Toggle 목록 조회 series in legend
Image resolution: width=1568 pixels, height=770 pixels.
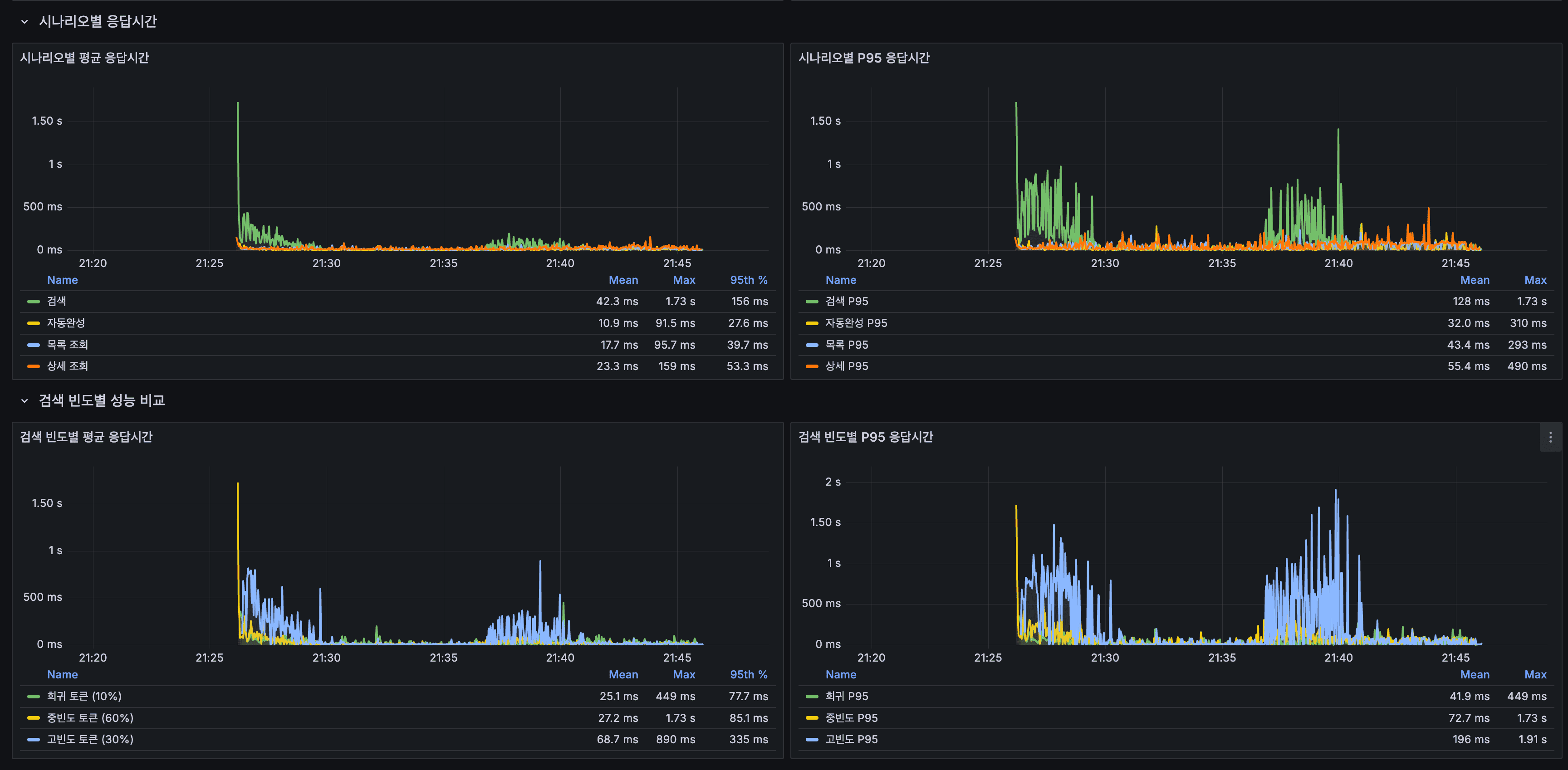[x=67, y=345]
